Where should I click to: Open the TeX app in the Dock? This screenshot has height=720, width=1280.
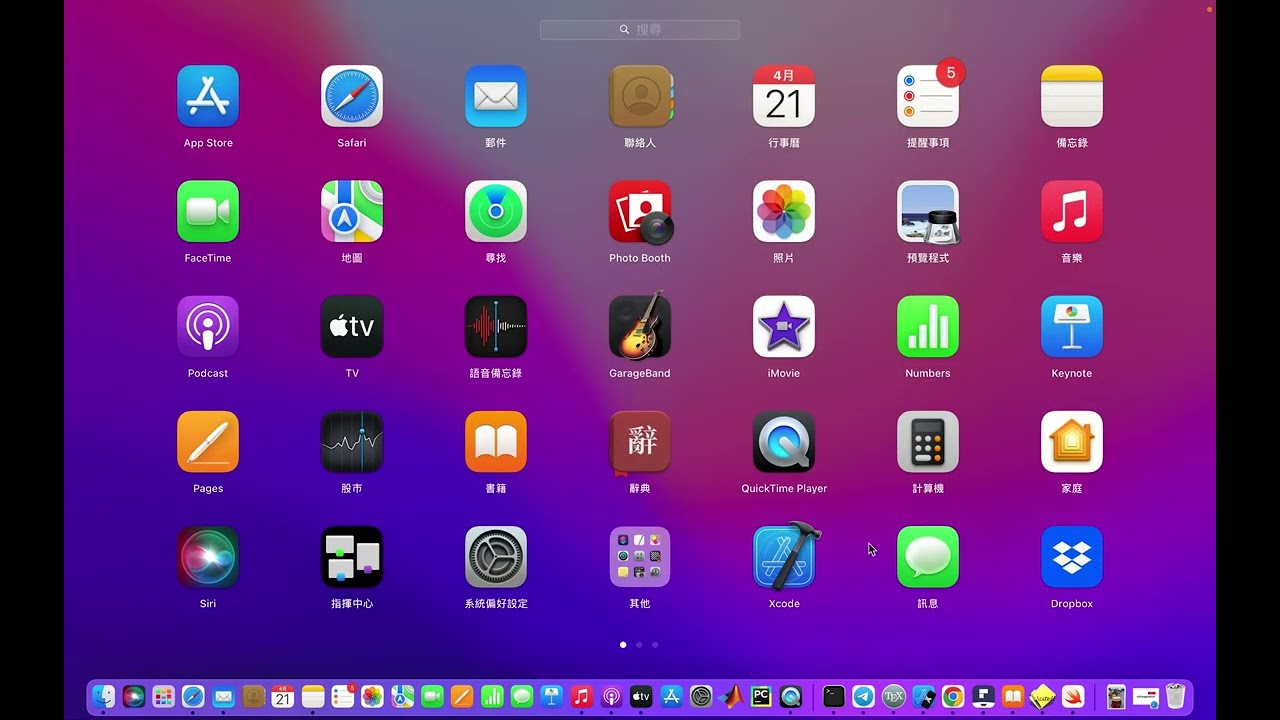pyautogui.click(x=894, y=696)
